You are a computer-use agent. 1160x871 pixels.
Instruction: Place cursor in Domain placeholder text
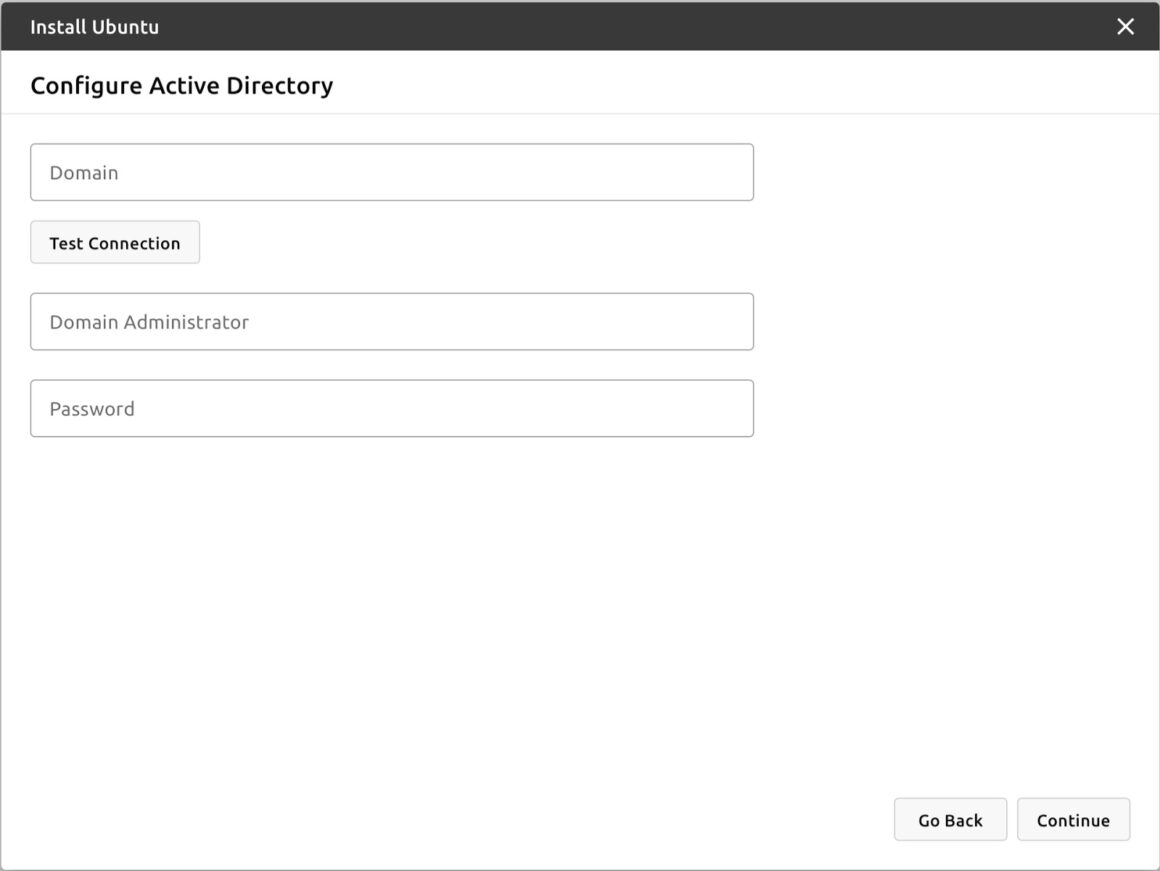[x=84, y=172]
